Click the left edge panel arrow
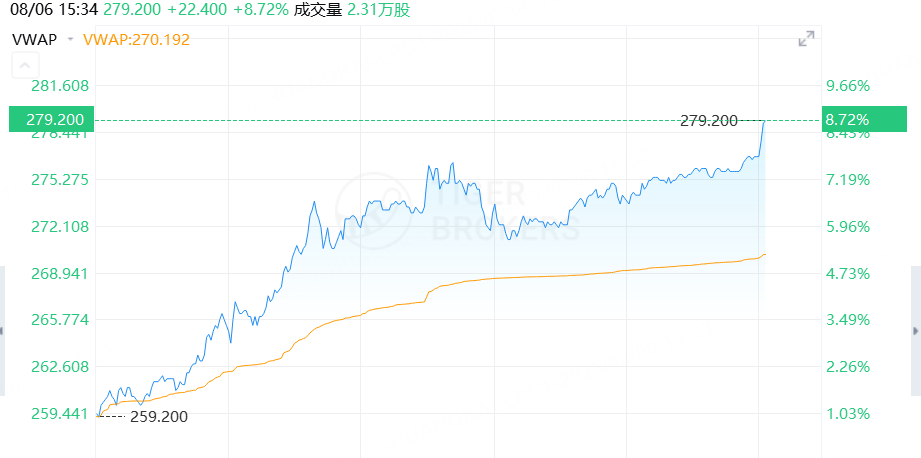This screenshot has height=458, width=921. point(2,331)
